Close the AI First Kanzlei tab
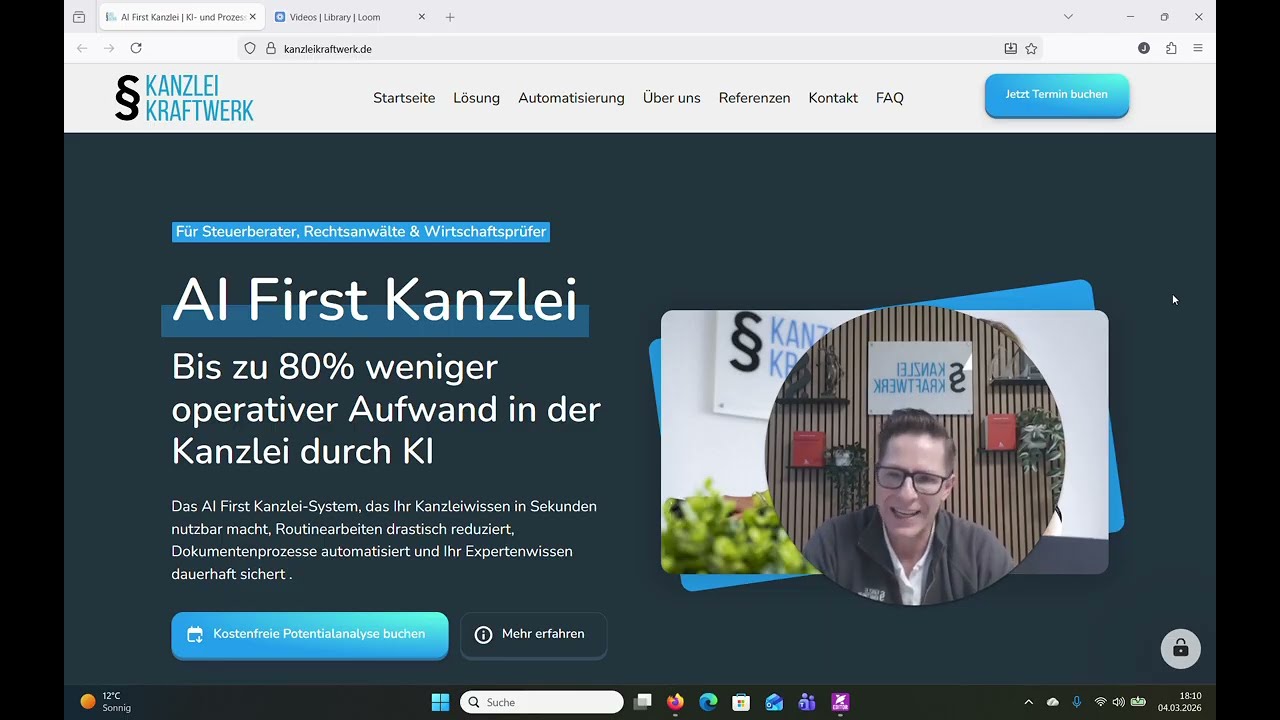Viewport: 1280px width, 720px height. 252,17
